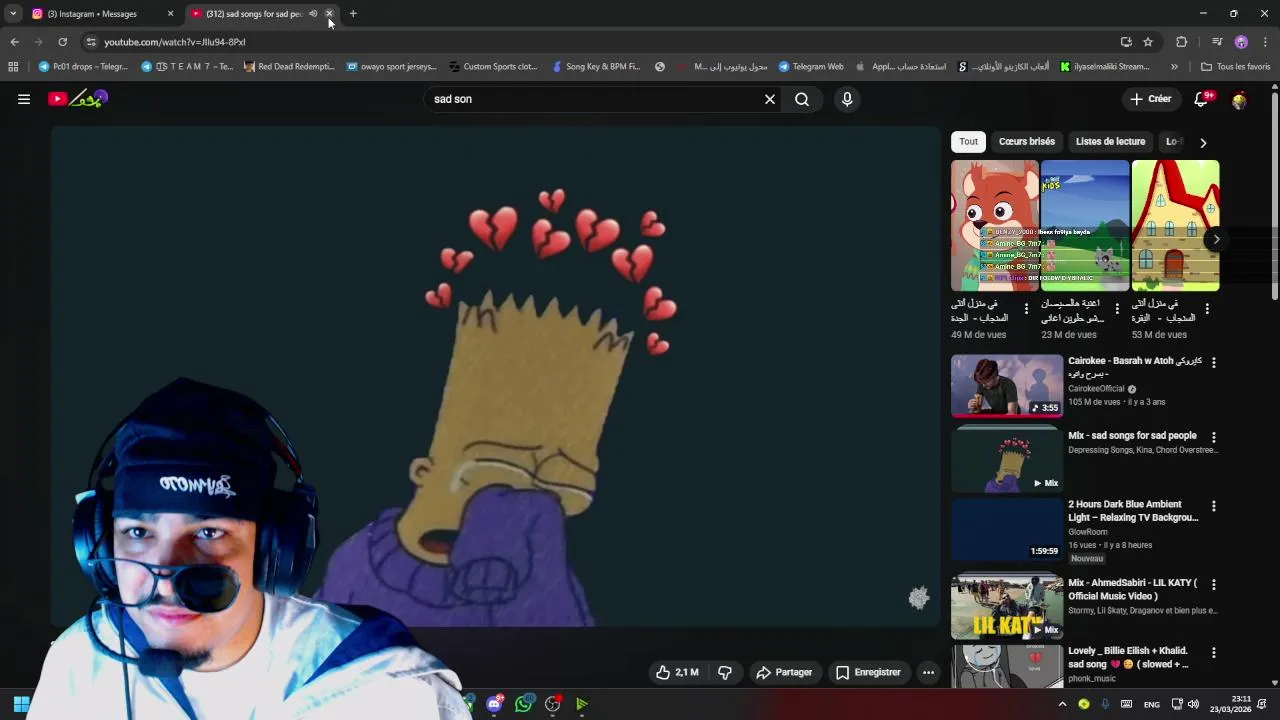Viewport: 1280px width, 720px height.
Task: Open the browser extensions puzzle icon
Action: [1182, 42]
